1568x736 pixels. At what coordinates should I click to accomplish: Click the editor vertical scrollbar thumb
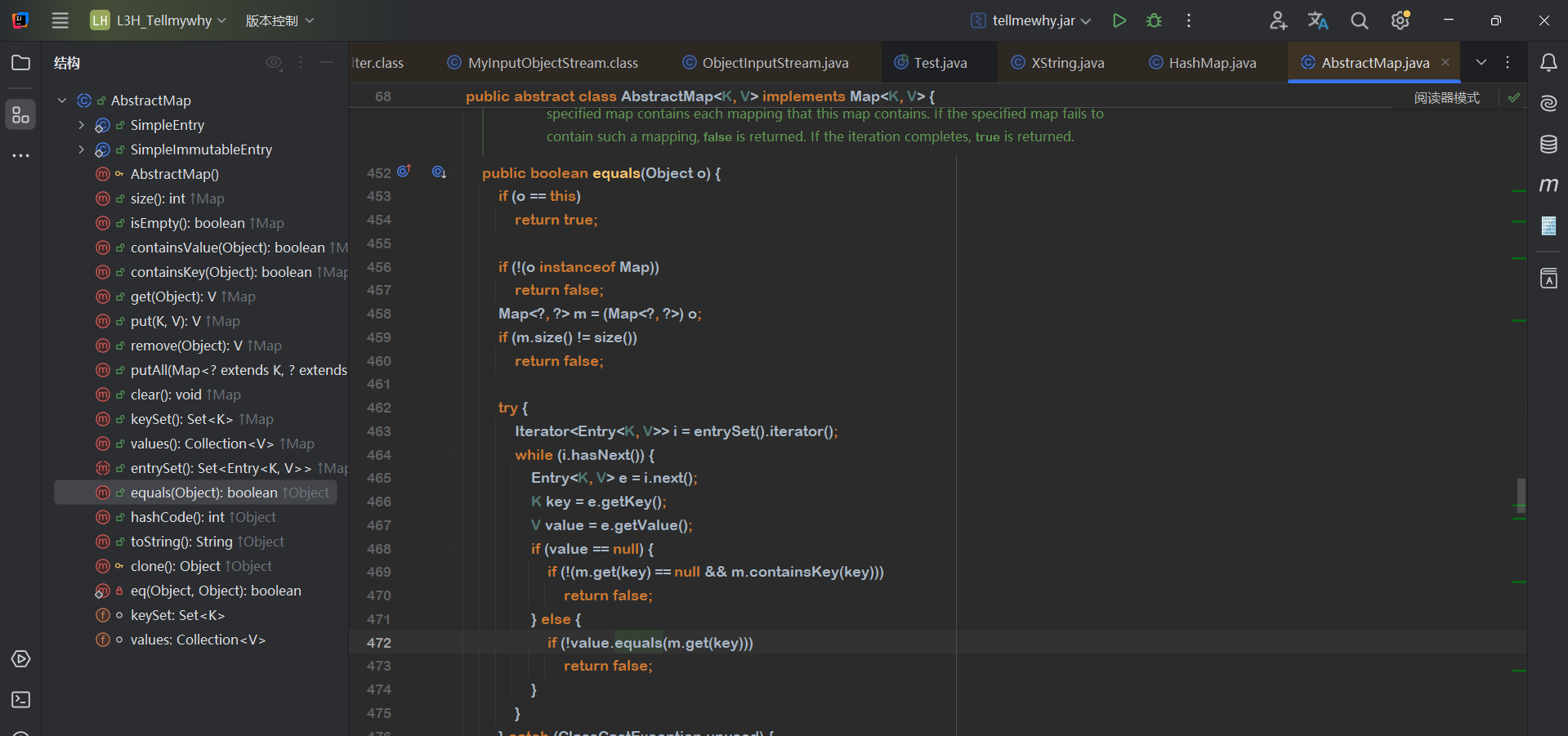pyautogui.click(x=1521, y=495)
